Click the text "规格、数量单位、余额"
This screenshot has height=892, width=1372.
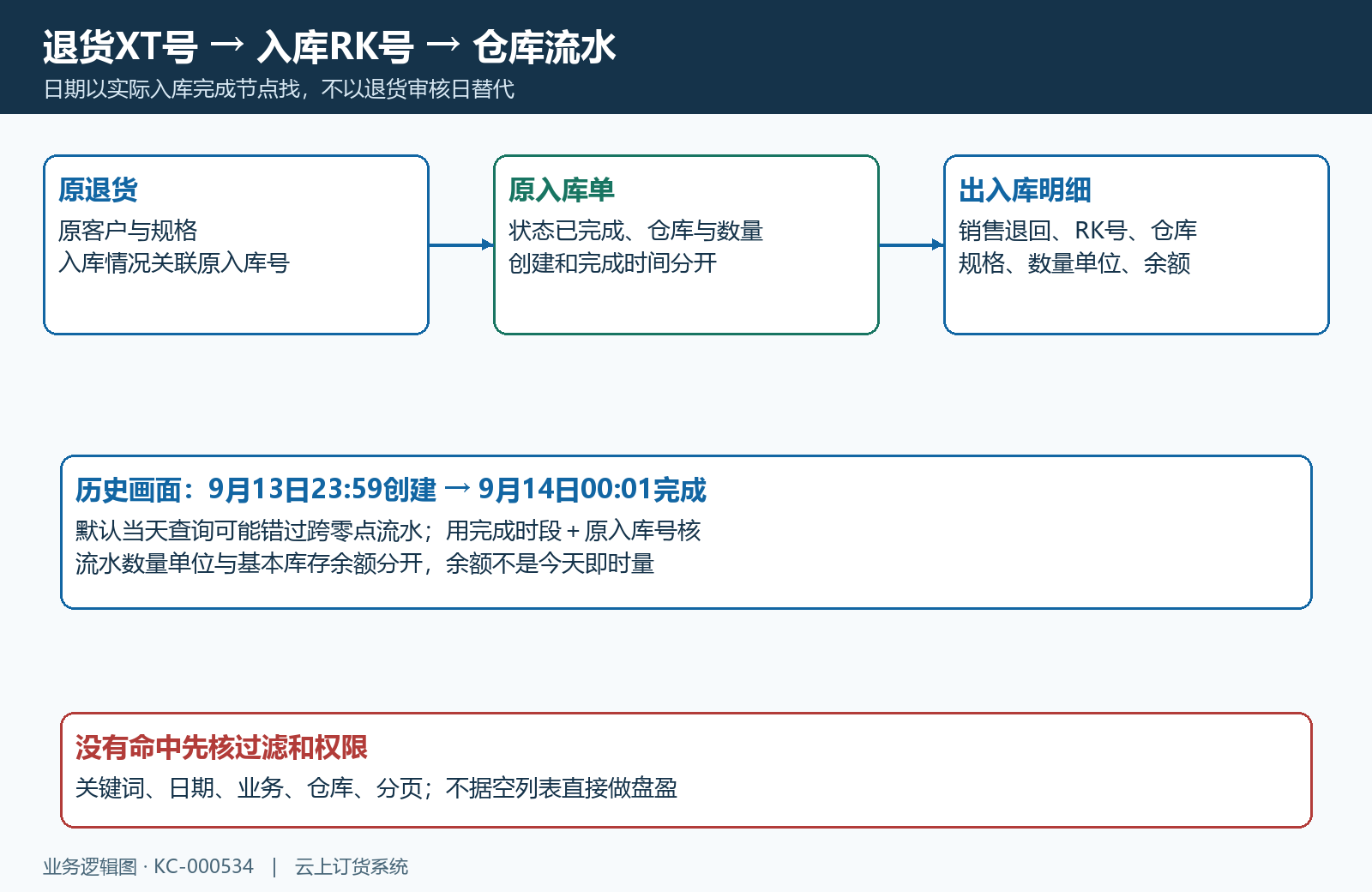point(1074,262)
